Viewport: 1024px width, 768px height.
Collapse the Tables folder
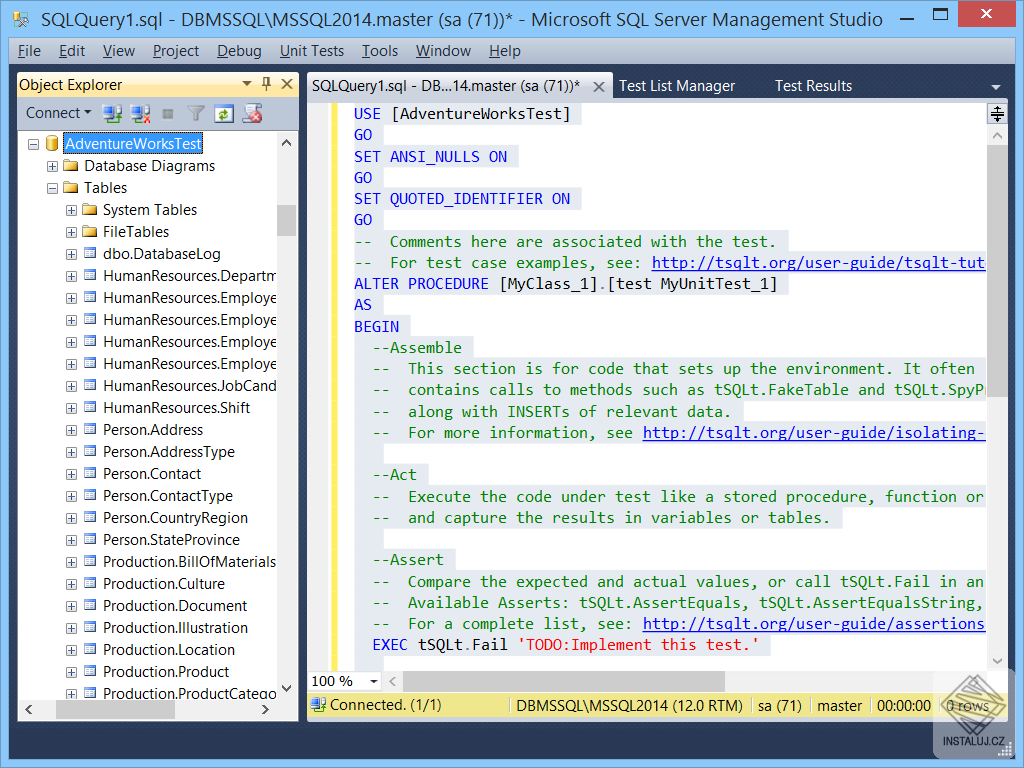[52, 188]
